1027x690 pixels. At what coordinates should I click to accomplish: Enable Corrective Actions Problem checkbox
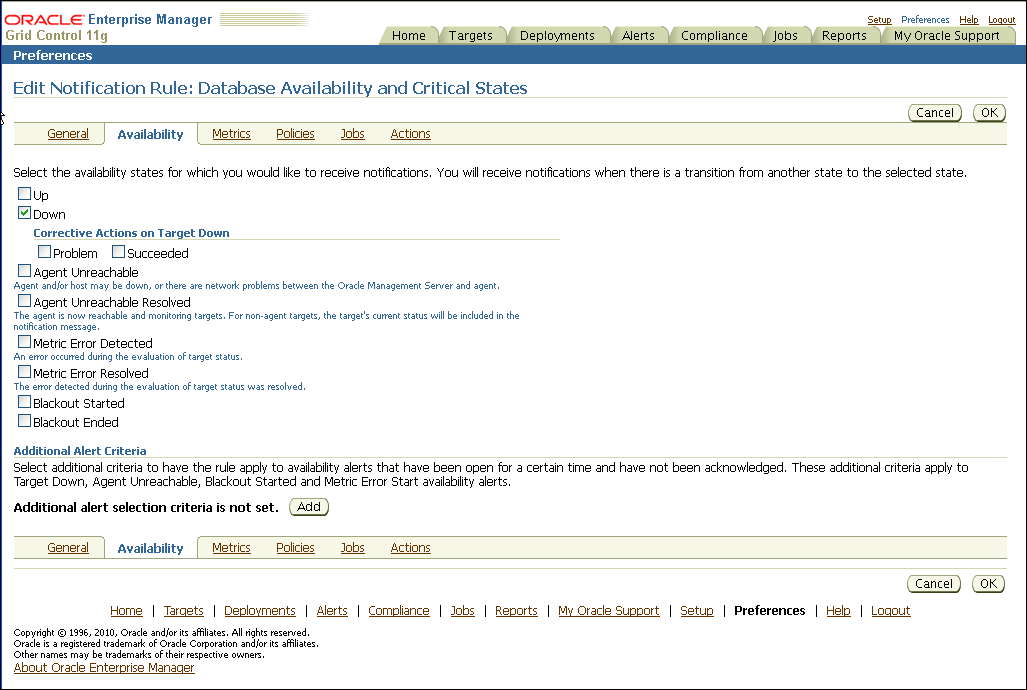click(45, 252)
